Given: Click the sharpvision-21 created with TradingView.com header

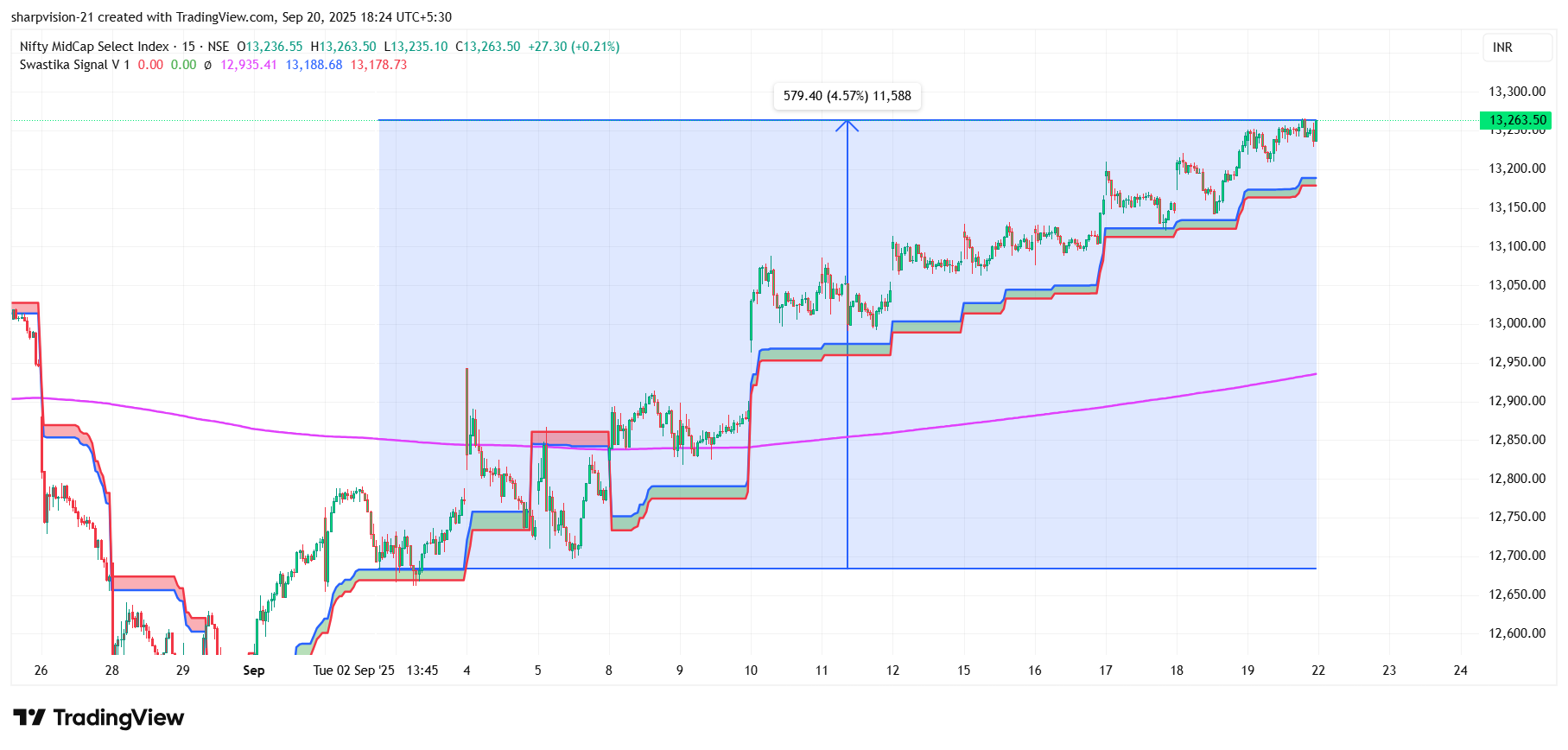Looking at the screenshot, I should coord(231,17).
